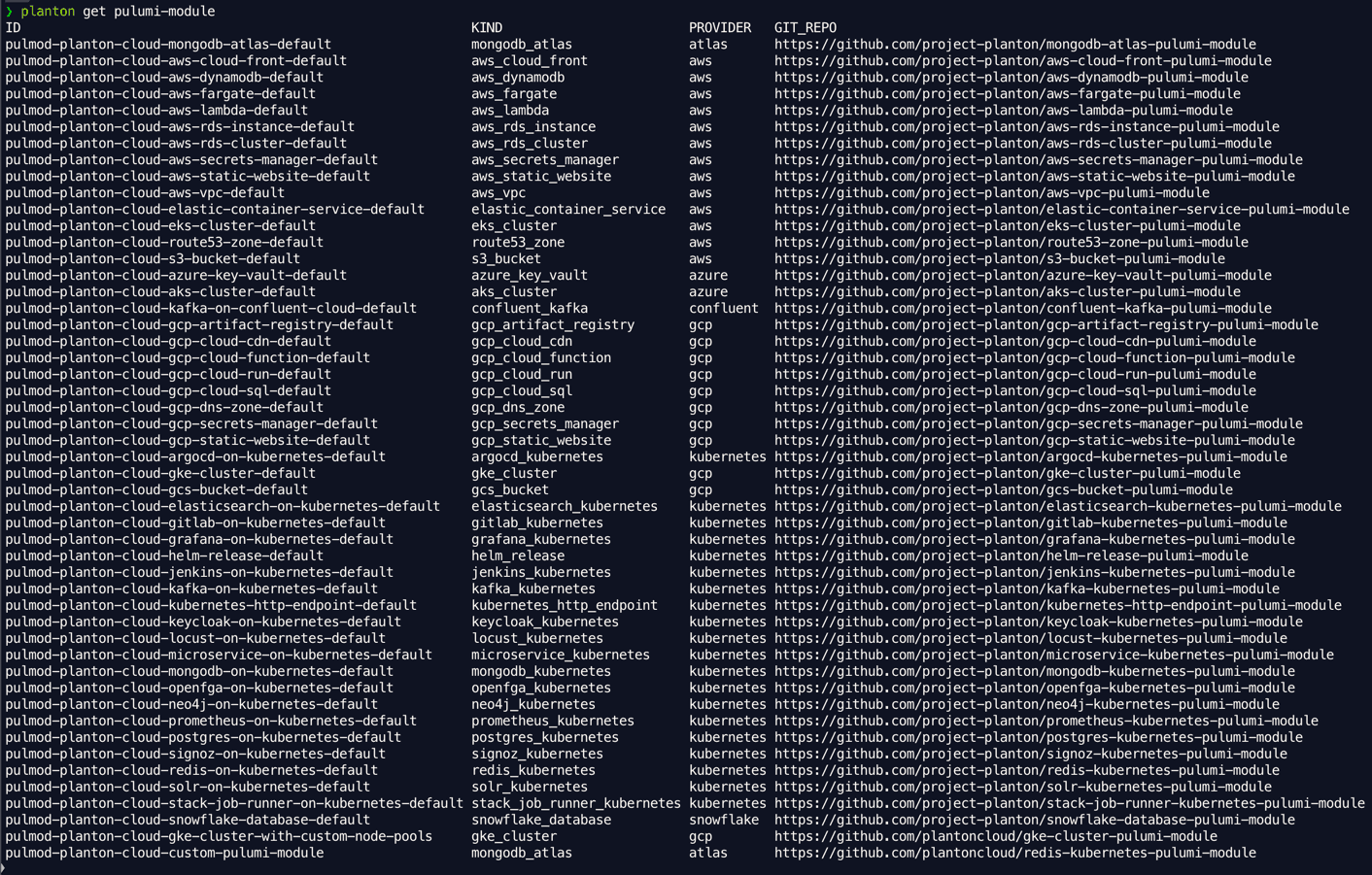The image size is (1372, 875).
Task: Click the signoz_kubernetes kind value
Action: (537, 754)
